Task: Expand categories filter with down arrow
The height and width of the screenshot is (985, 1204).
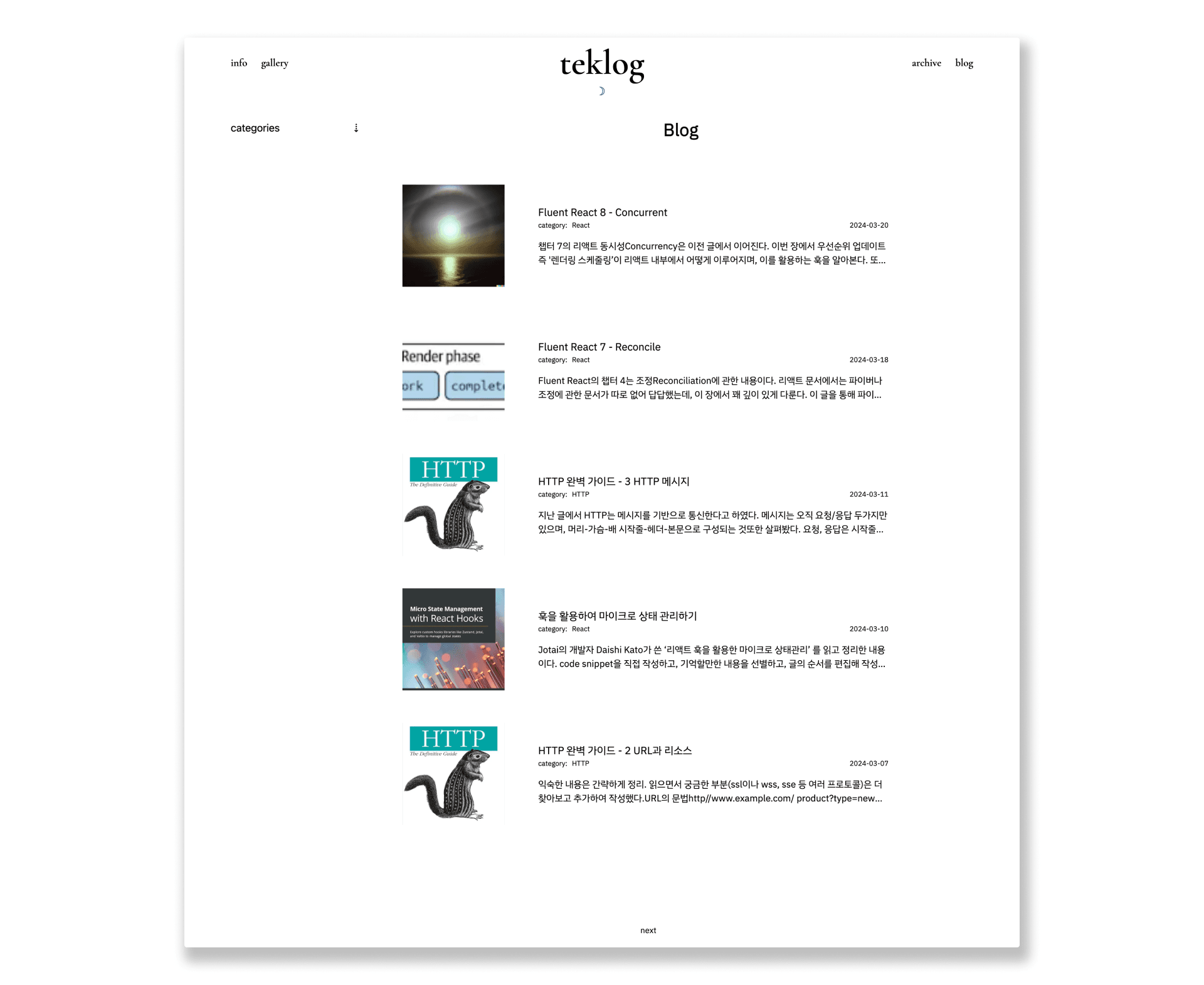Action: (x=356, y=127)
